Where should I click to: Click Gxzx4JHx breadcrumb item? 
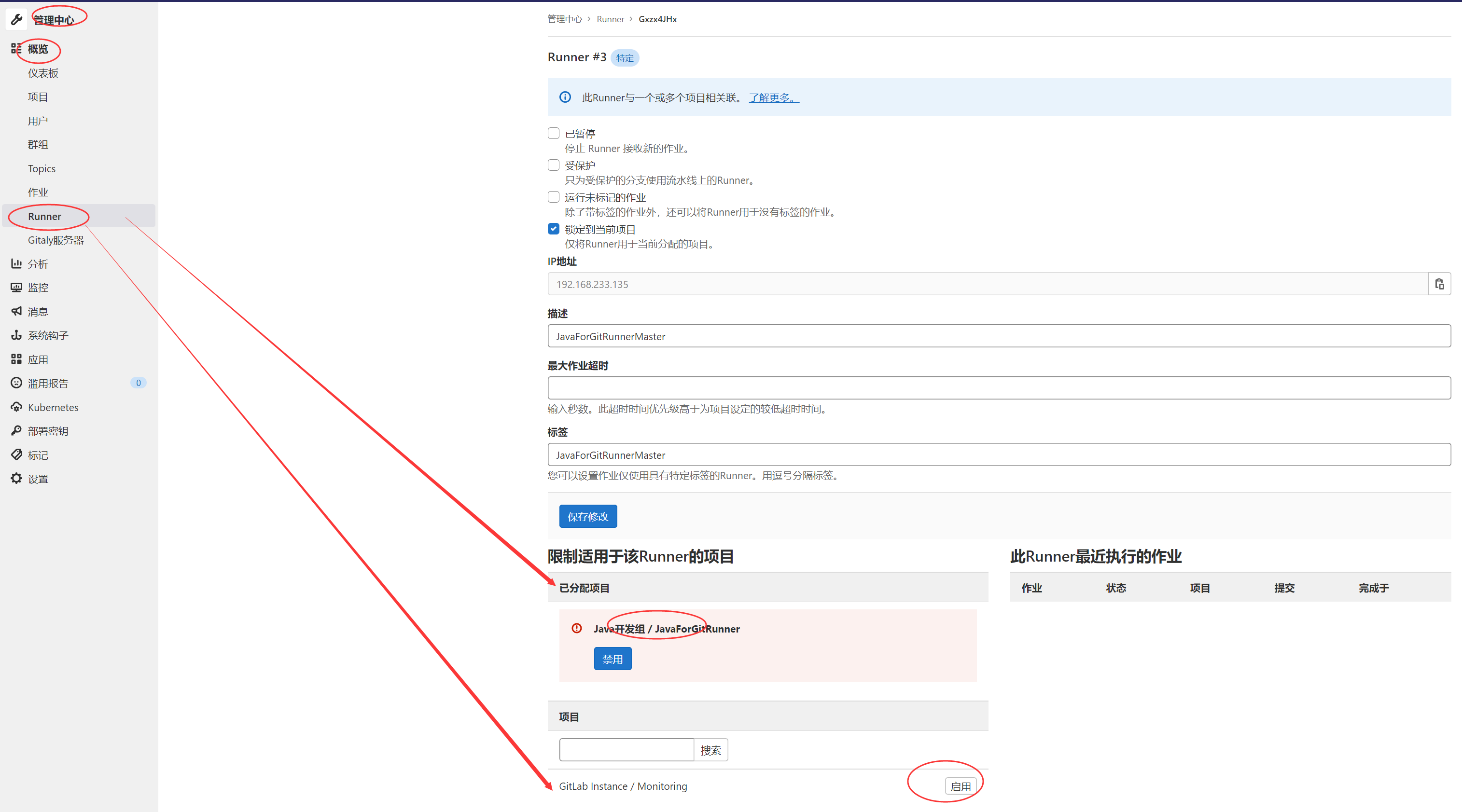pos(657,19)
